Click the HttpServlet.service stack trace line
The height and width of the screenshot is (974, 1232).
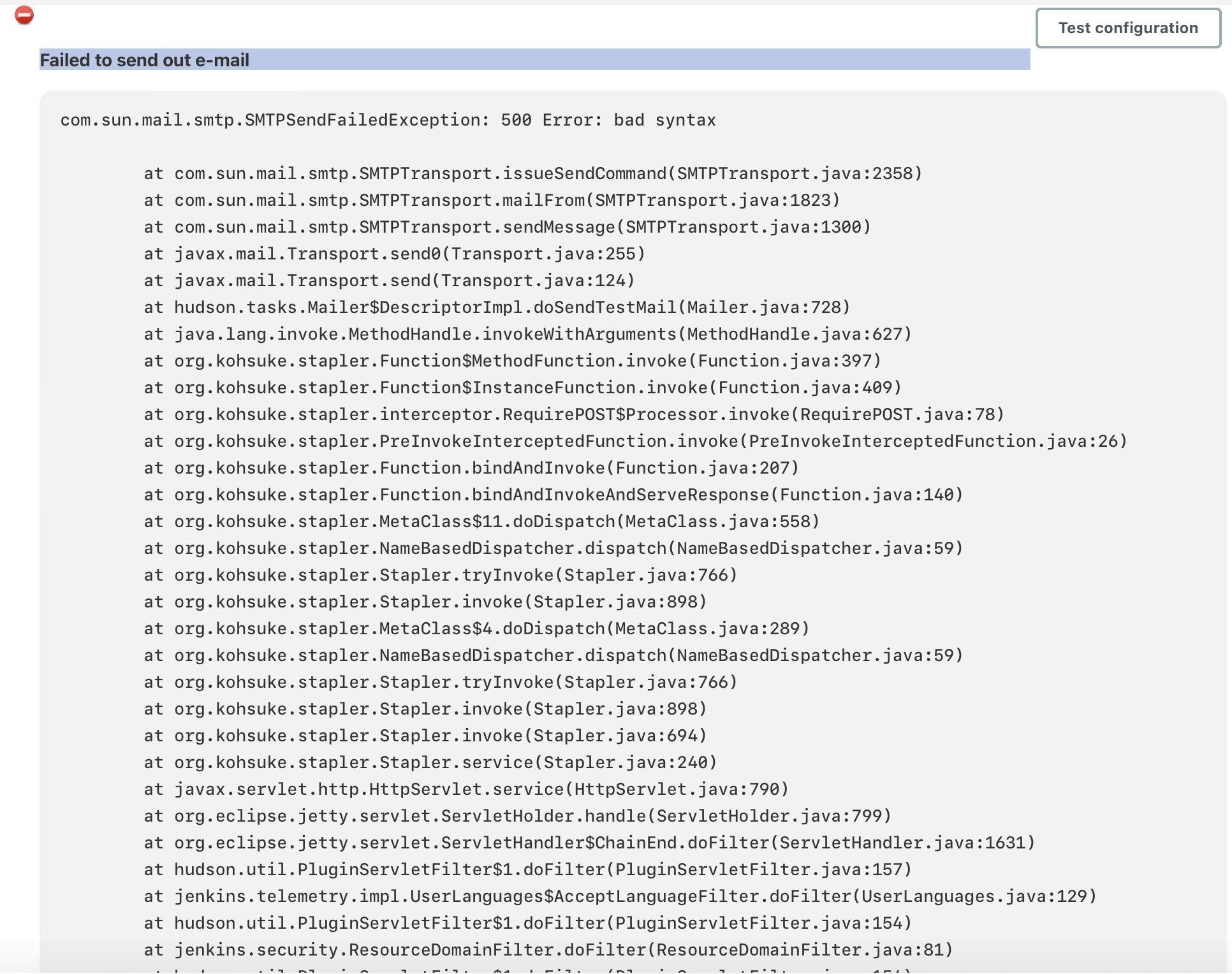[x=466, y=789]
